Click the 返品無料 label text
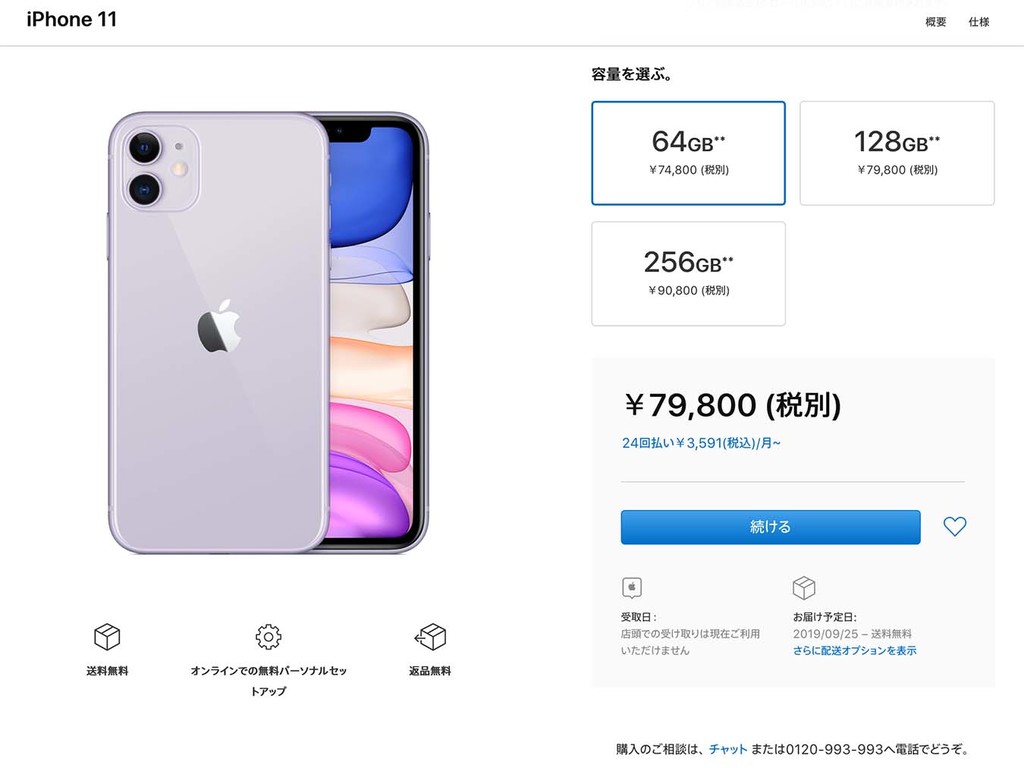This screenshot has width=1024, height=768. coord(430,671)
